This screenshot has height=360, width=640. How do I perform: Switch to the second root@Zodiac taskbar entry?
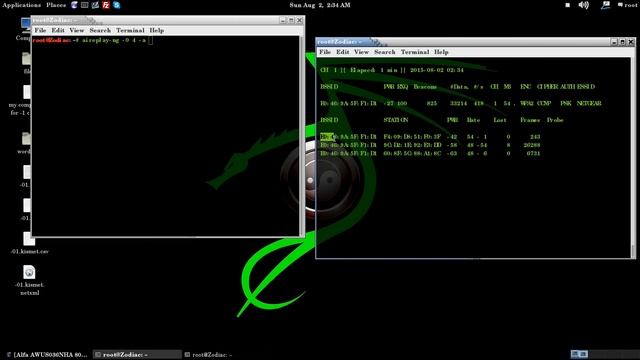[209, 355]
